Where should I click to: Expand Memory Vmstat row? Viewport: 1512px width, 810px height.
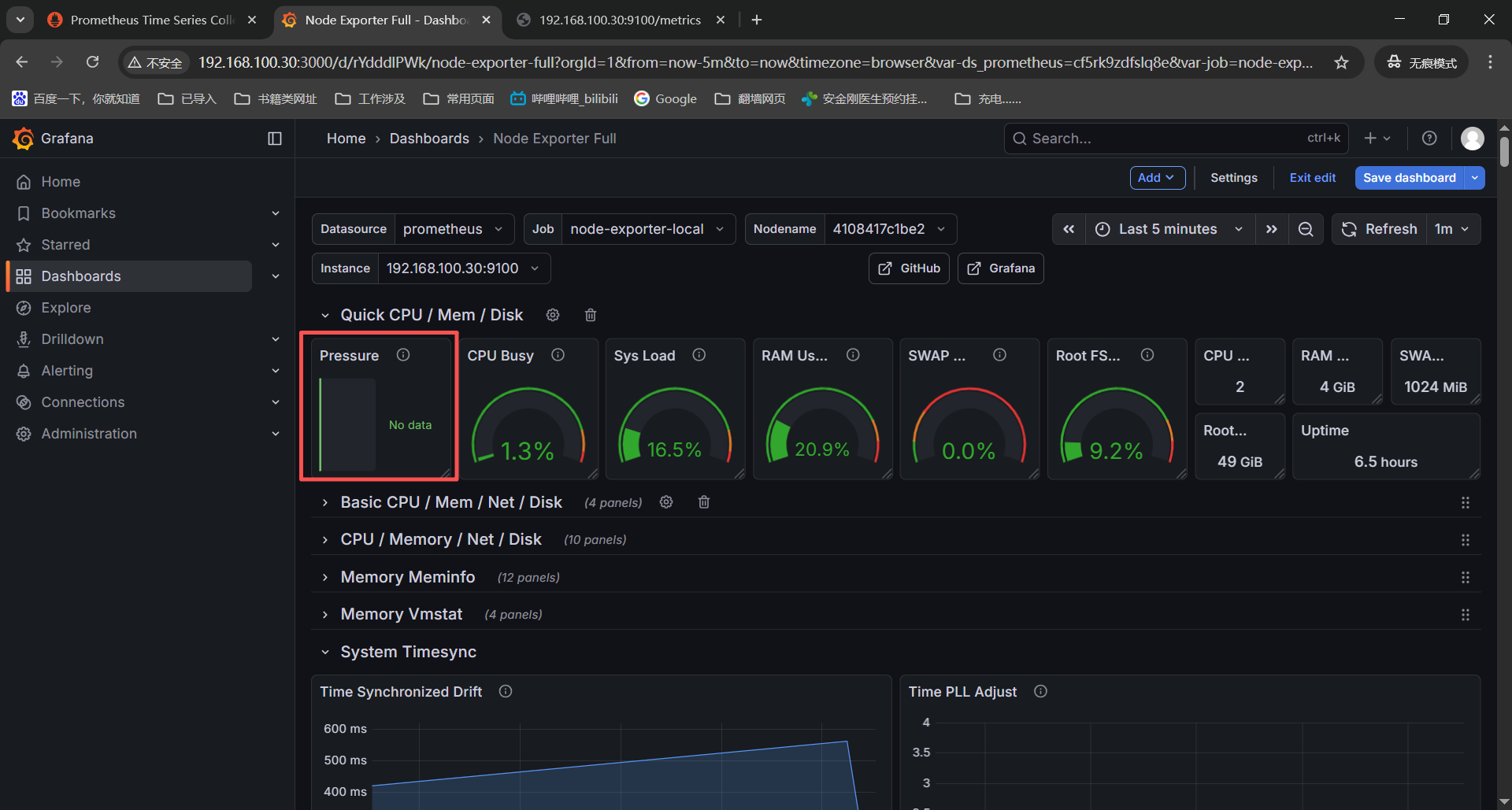click(325, 614)
